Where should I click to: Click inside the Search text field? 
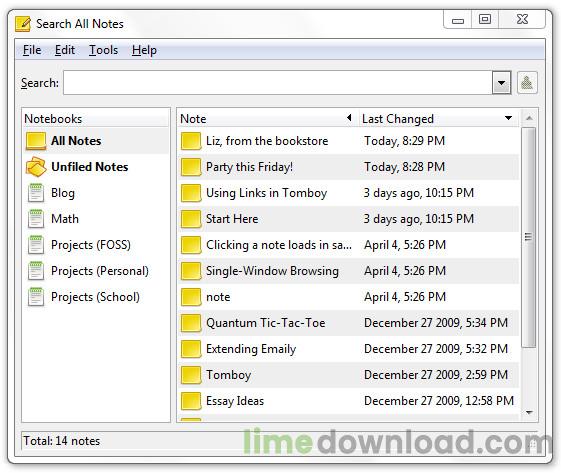(x=278, y=83)
